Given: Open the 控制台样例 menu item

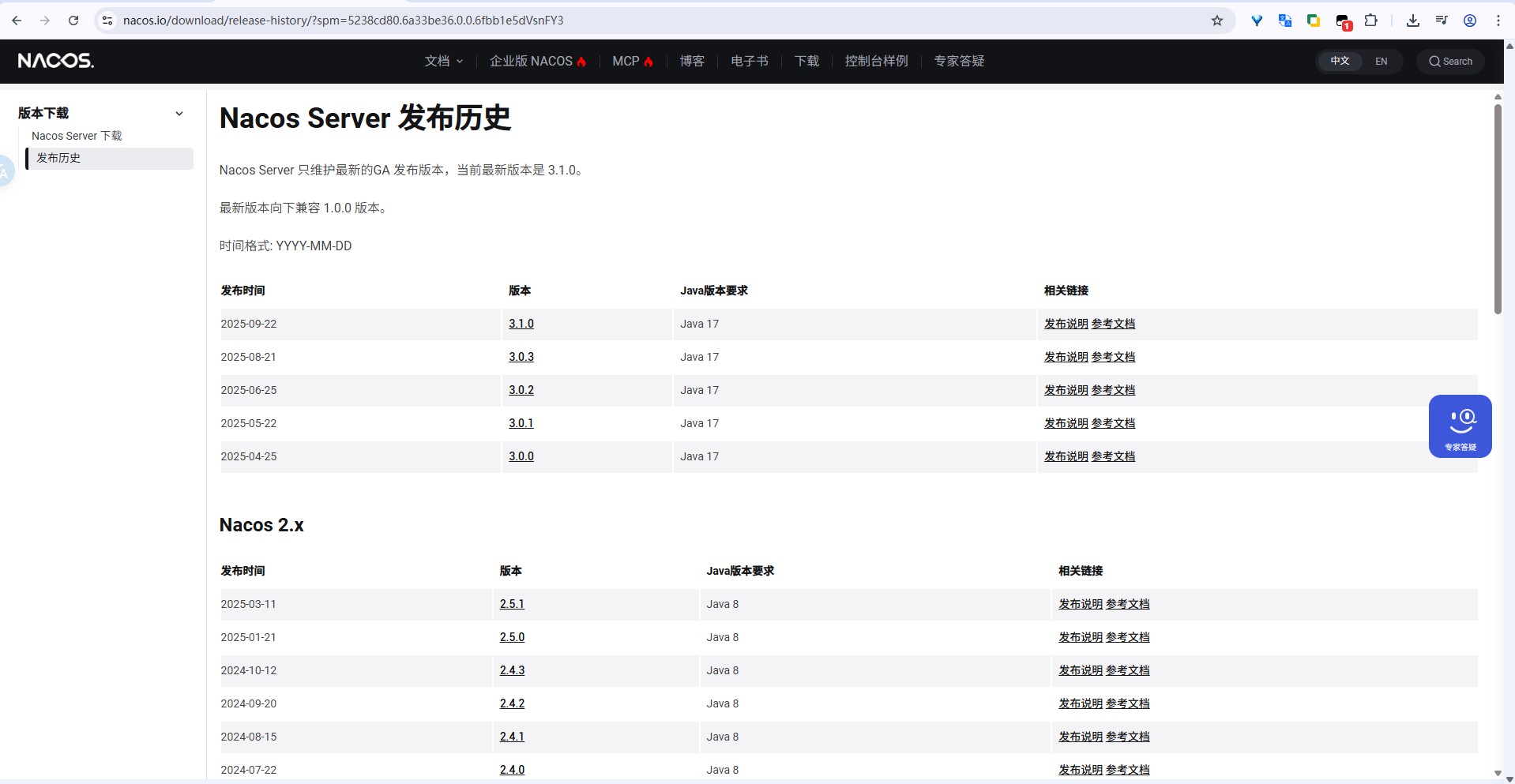Looking at the screenshot, I should point(876,61).
